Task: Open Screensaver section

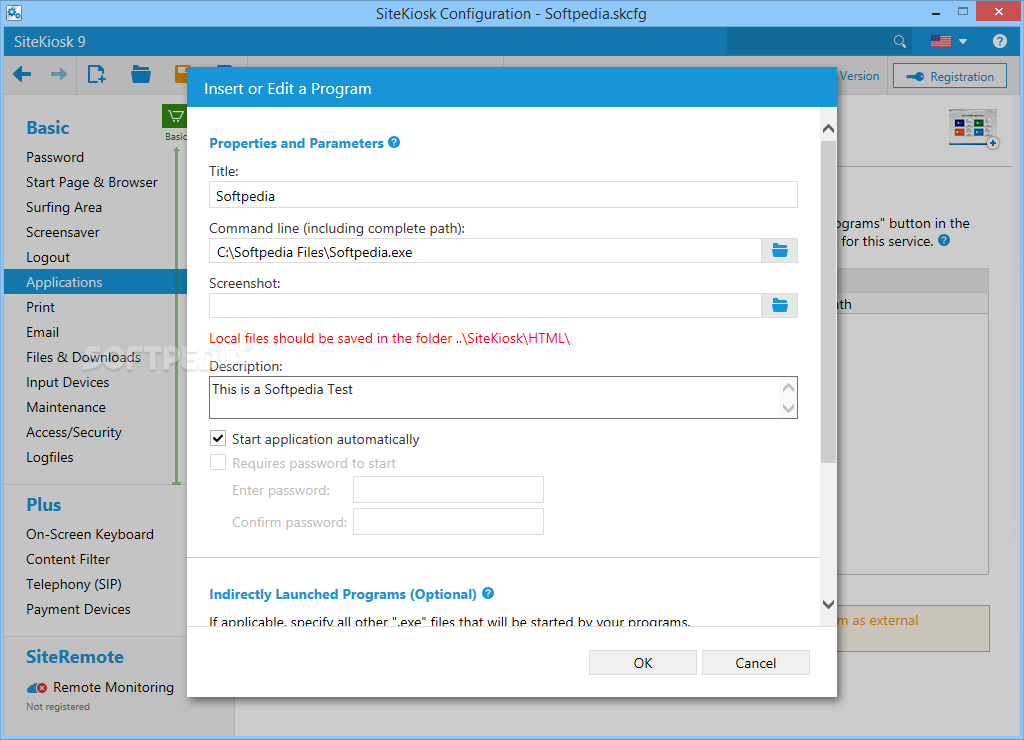Action: click(x=63, y=232)
